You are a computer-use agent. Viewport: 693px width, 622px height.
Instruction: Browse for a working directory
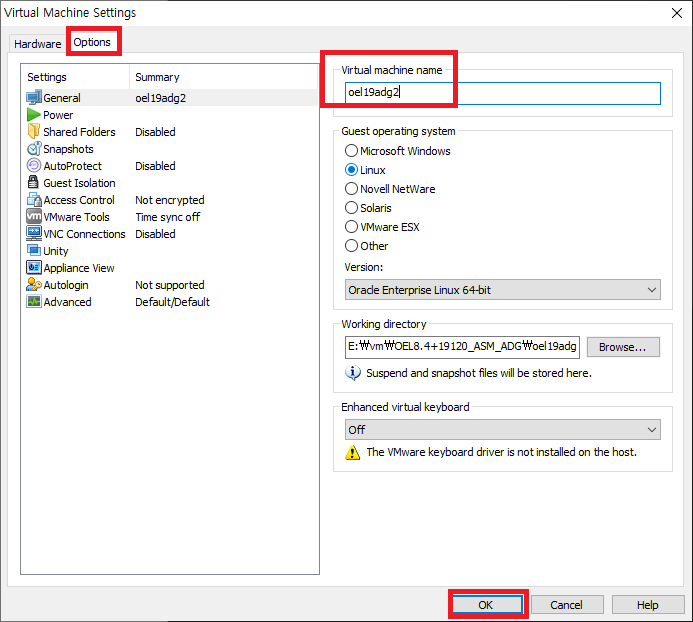pos(623,347)
